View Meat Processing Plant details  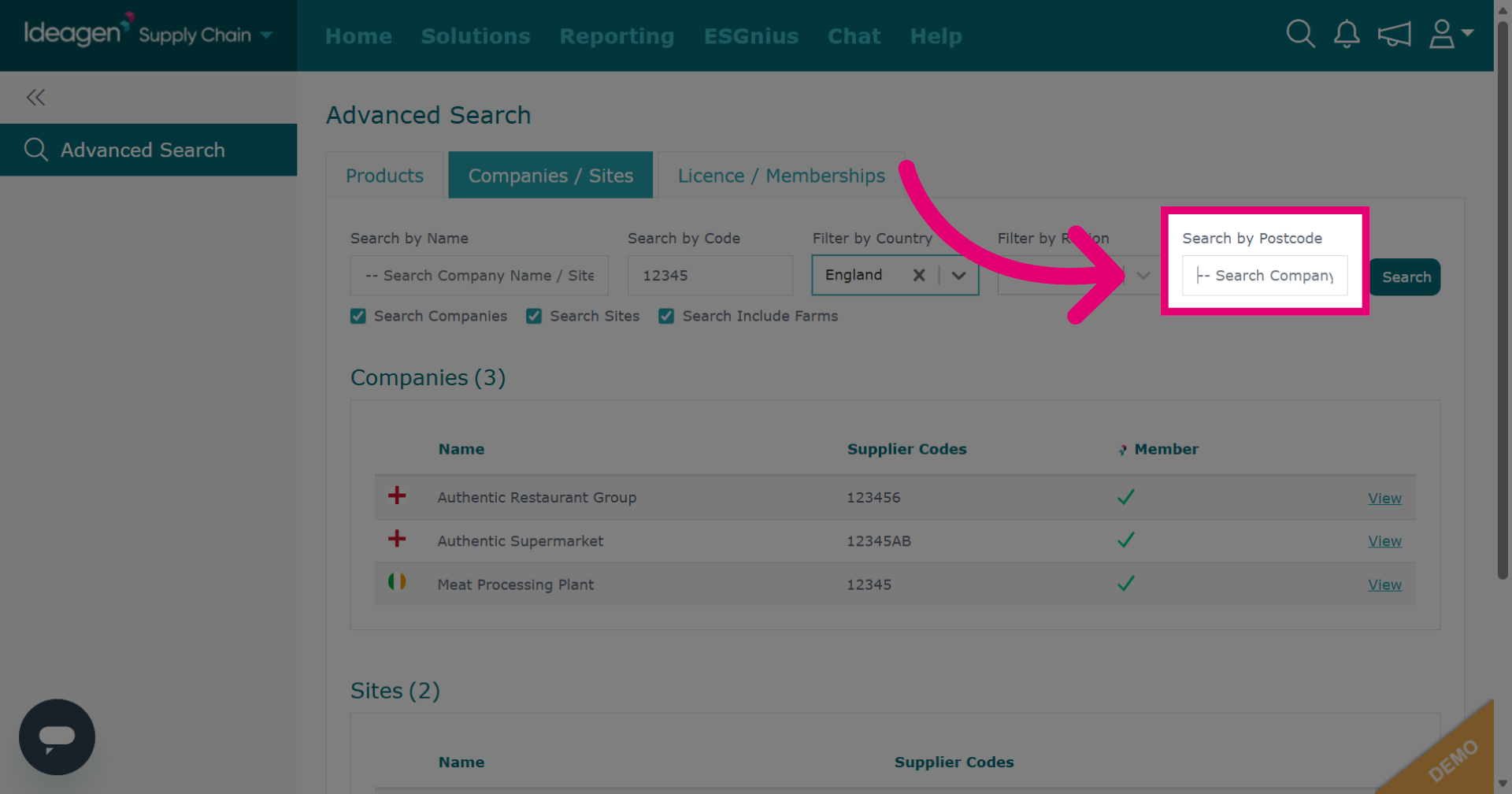click(x=1384, y=584)
